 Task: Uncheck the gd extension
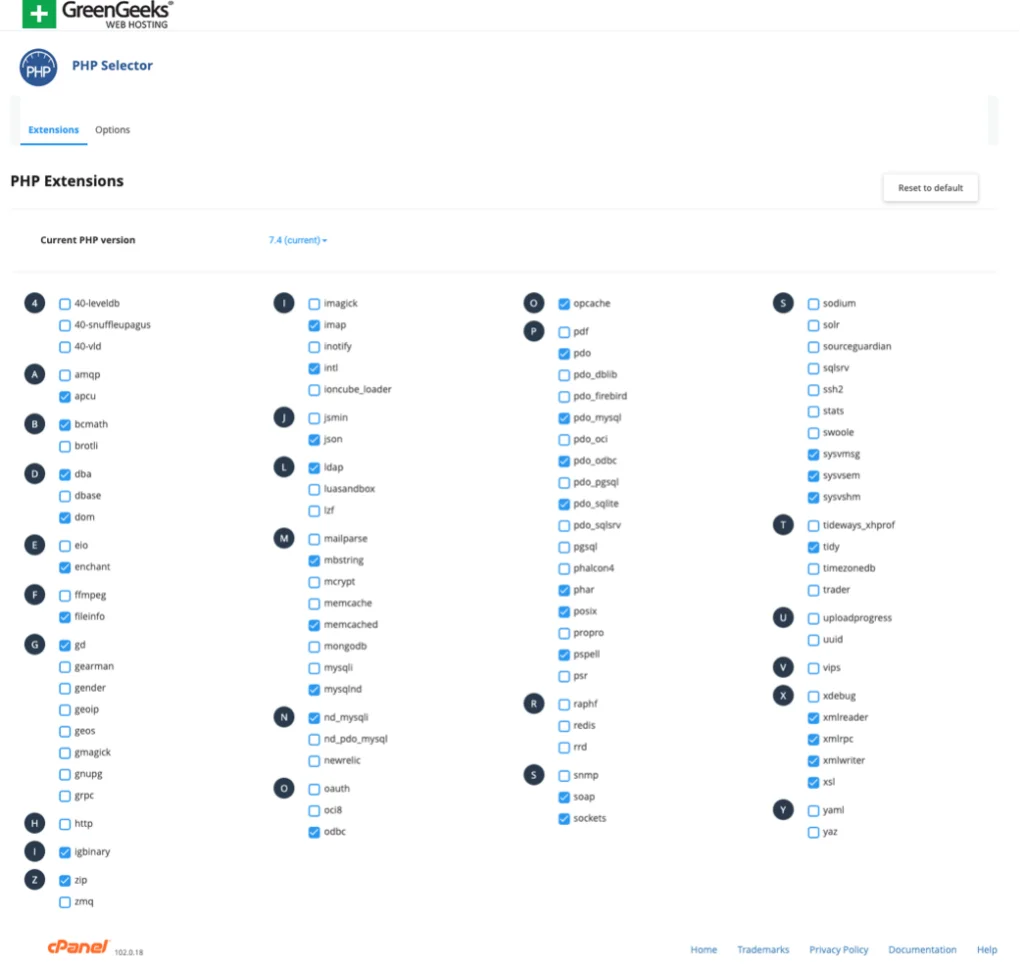tap(65, 645)
